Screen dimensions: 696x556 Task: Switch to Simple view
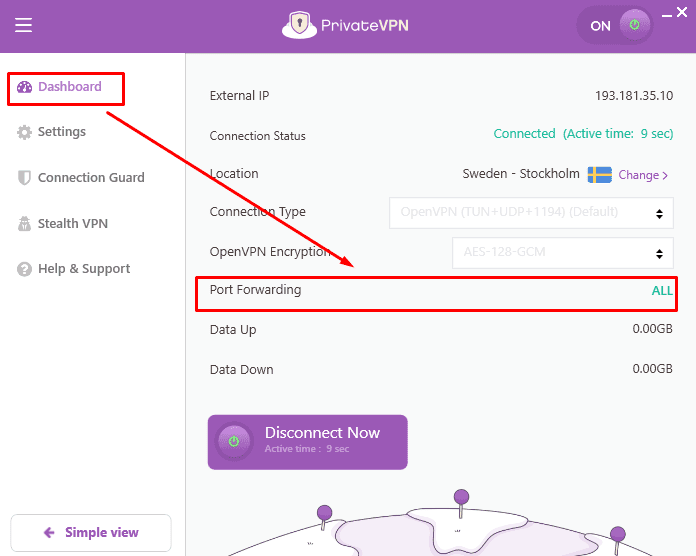click(x=91, y=532)
